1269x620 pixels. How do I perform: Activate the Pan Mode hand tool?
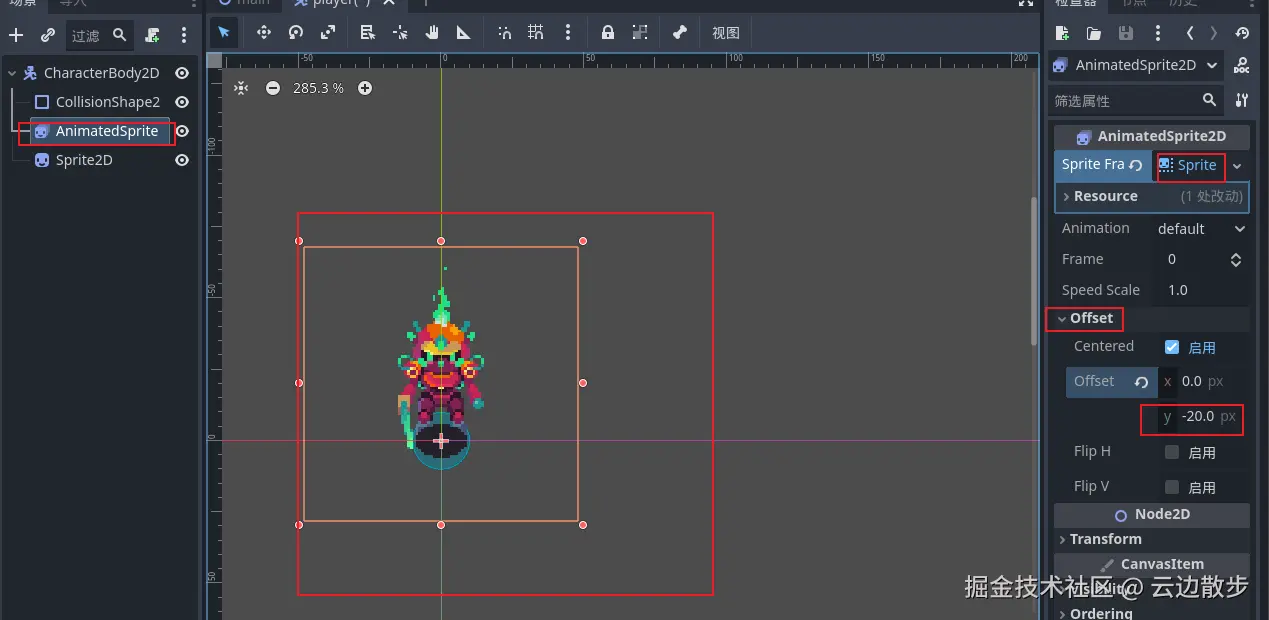pos(432,32)
